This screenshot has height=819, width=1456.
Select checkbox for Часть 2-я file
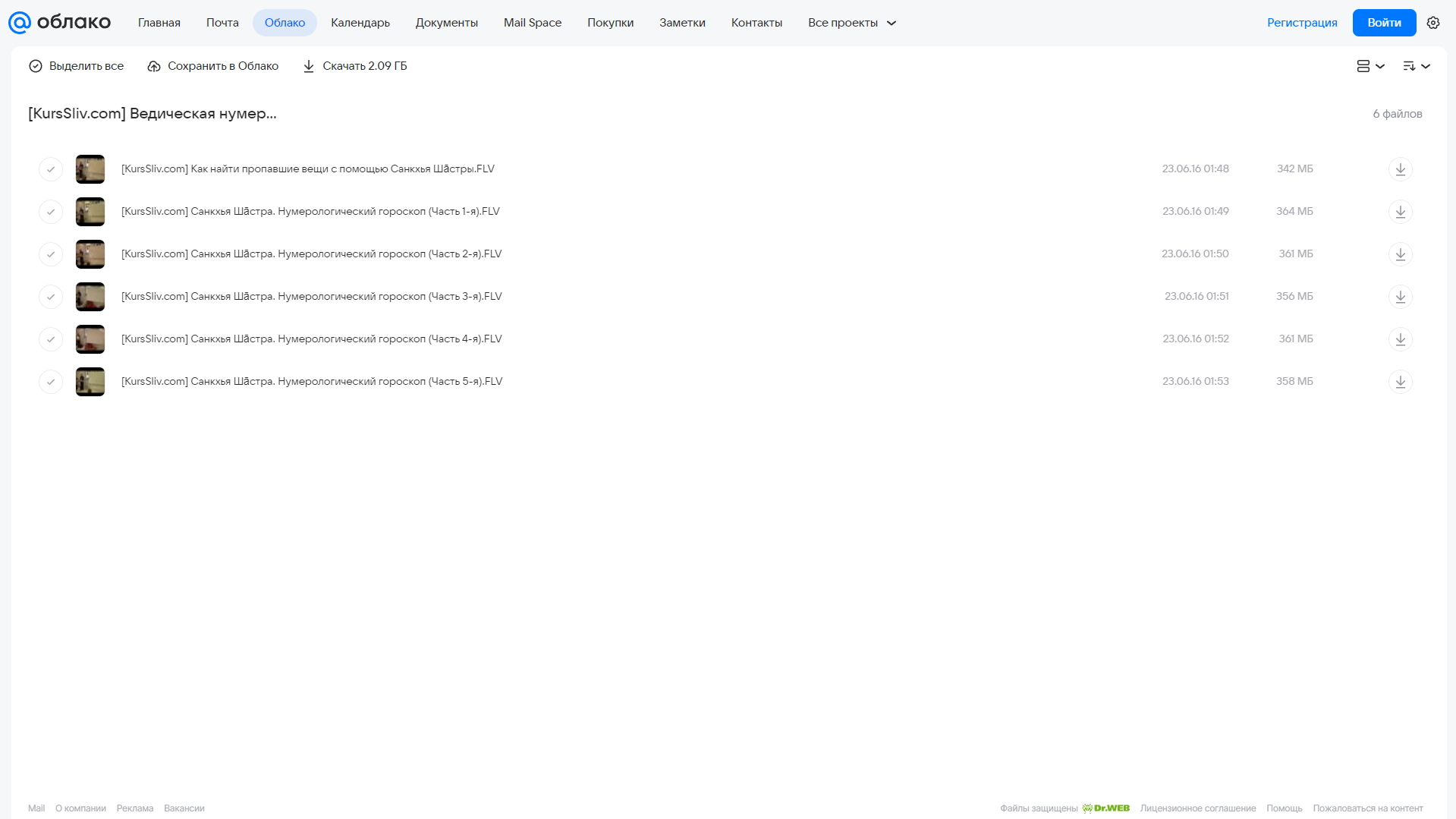point(51,254)
